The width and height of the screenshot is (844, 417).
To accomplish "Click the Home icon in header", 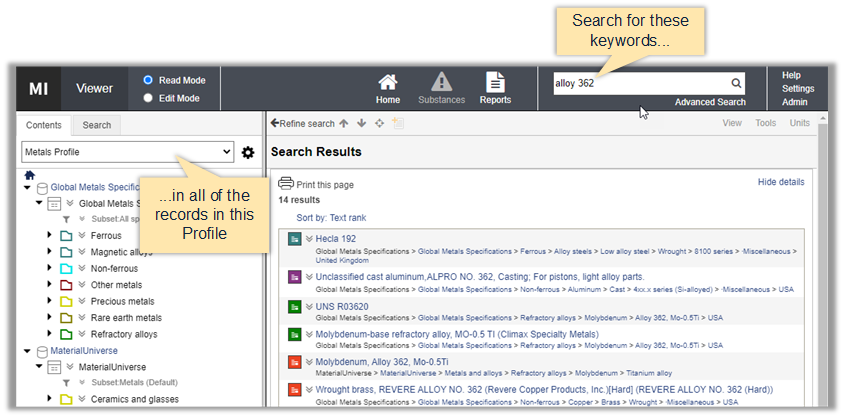I will 388,82.
